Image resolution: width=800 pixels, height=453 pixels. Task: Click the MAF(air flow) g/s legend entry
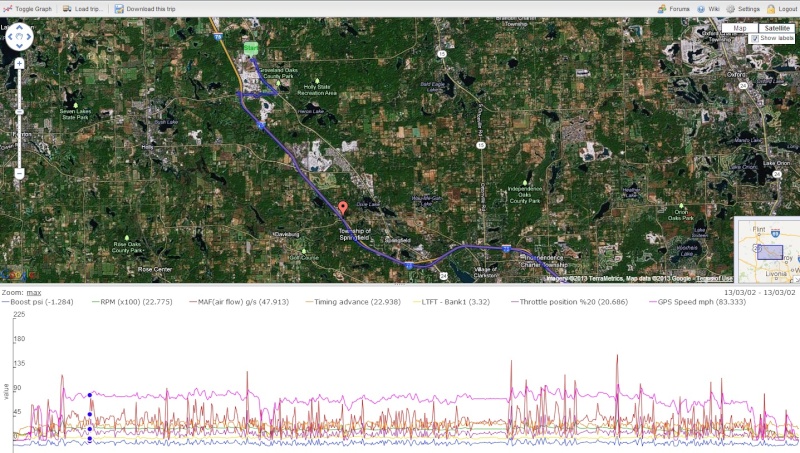point(239,302)
